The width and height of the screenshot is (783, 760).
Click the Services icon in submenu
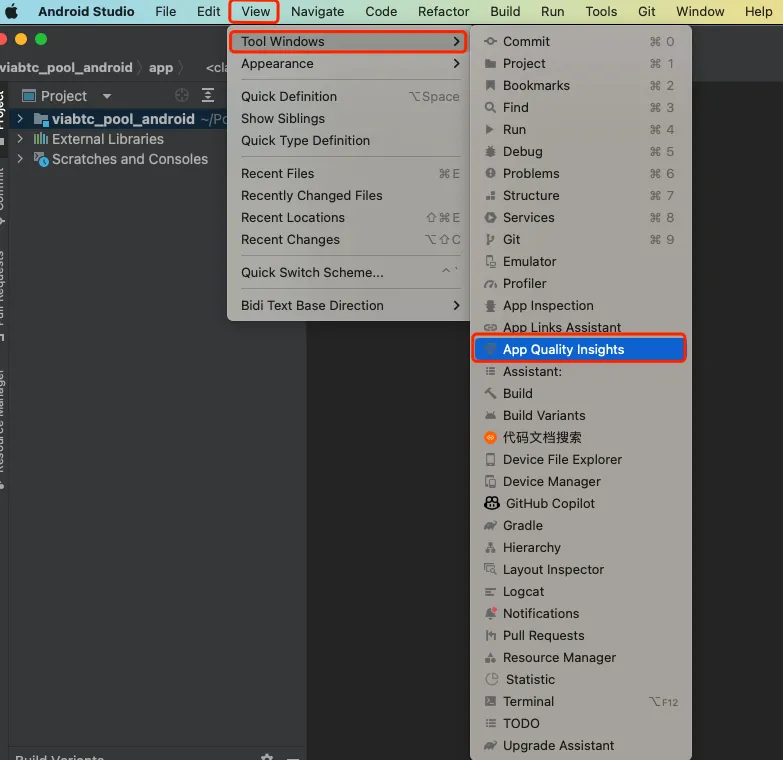[x=490, y=217]
